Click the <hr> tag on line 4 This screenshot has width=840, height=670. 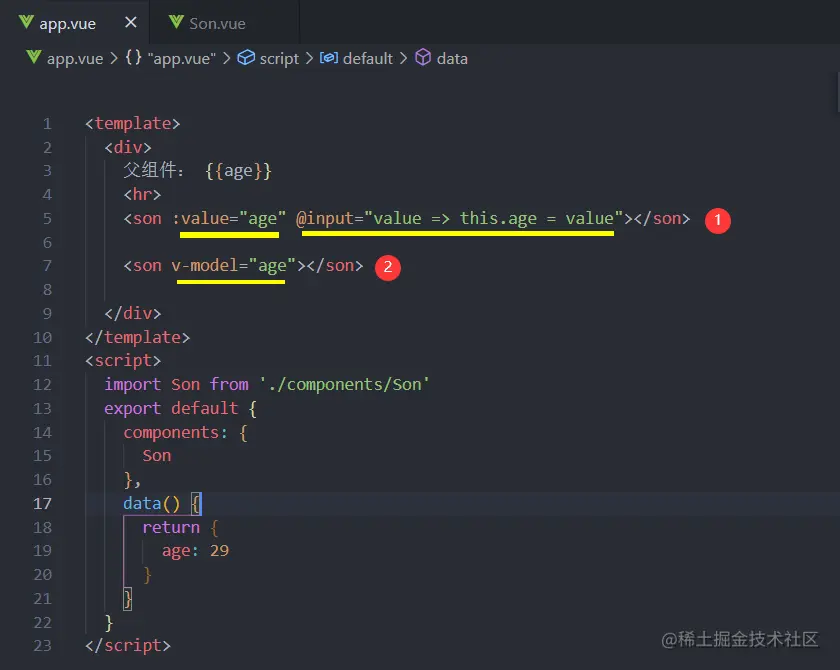click(x=142, y=194)
